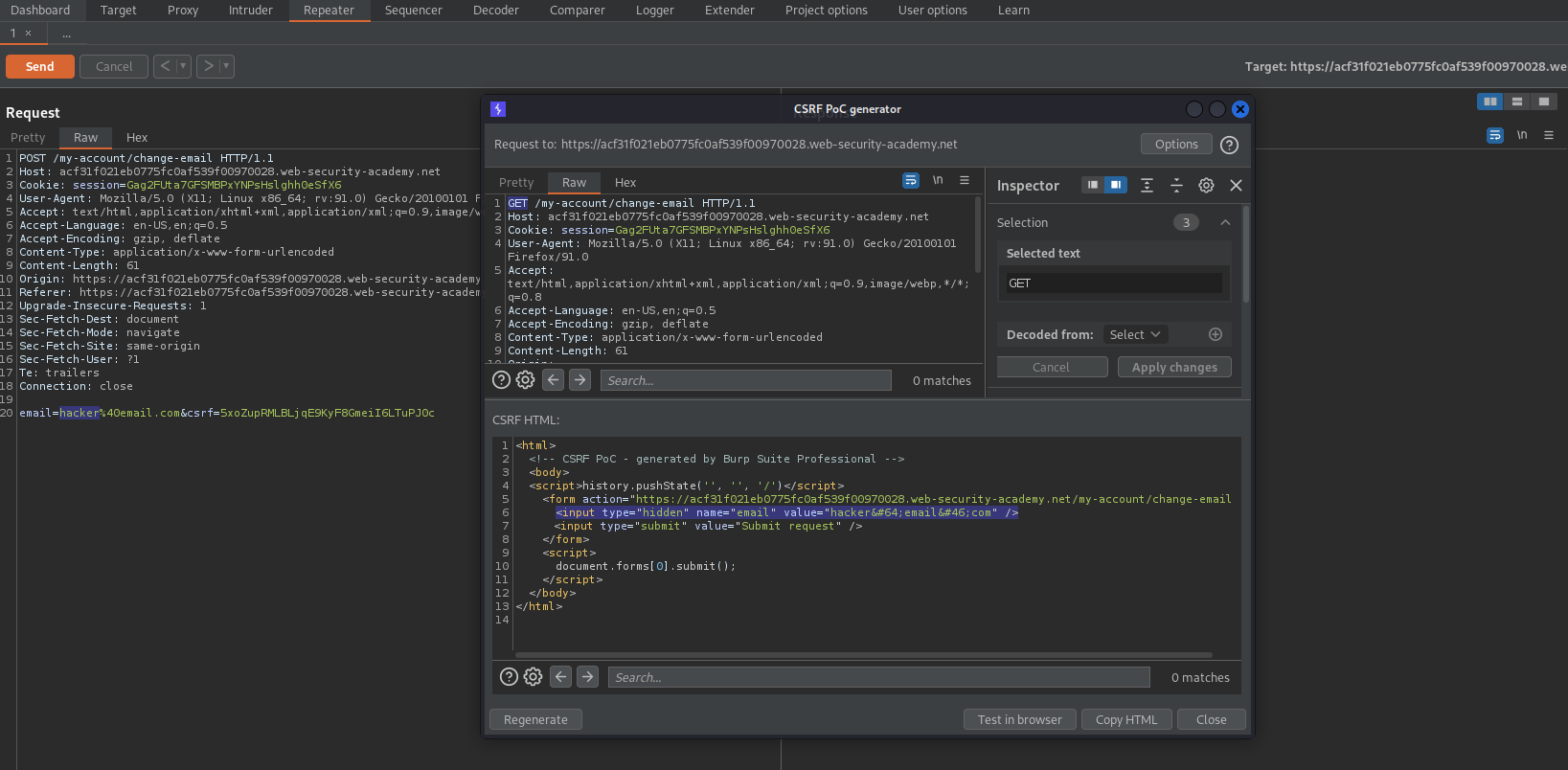This screenshot has height=770, width=1568.
Task: Open the Proxy tab
Action: (183, 11)
